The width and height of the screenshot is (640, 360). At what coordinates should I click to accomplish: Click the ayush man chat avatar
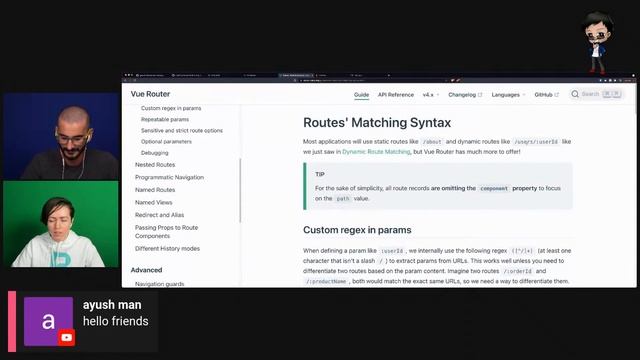pyautogui.click(x=48, y=321)
